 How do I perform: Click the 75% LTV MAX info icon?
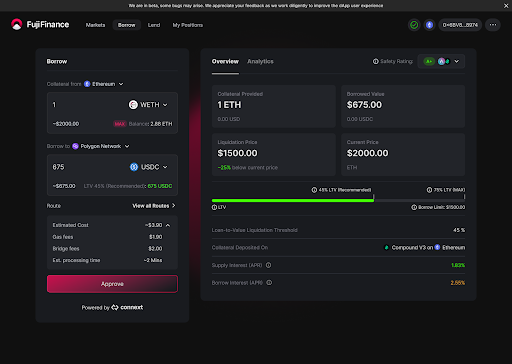point(429,190)
